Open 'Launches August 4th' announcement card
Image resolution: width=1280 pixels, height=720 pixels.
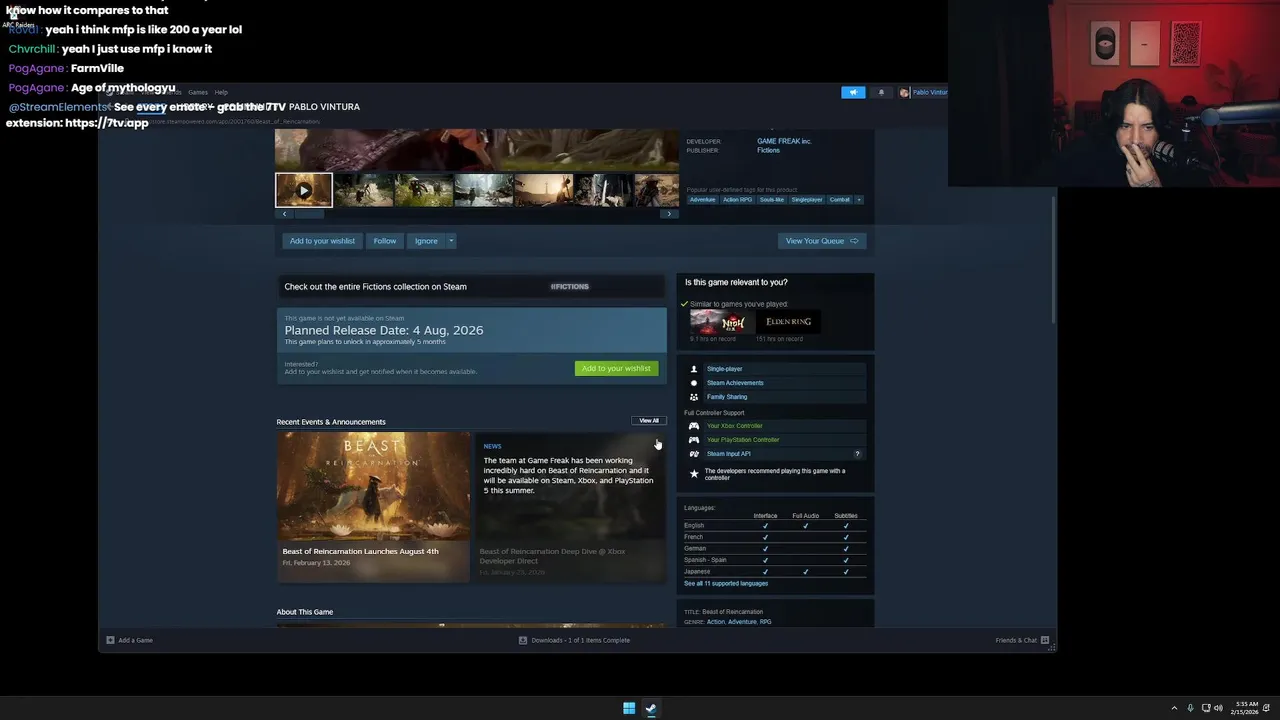pos(373,506)
